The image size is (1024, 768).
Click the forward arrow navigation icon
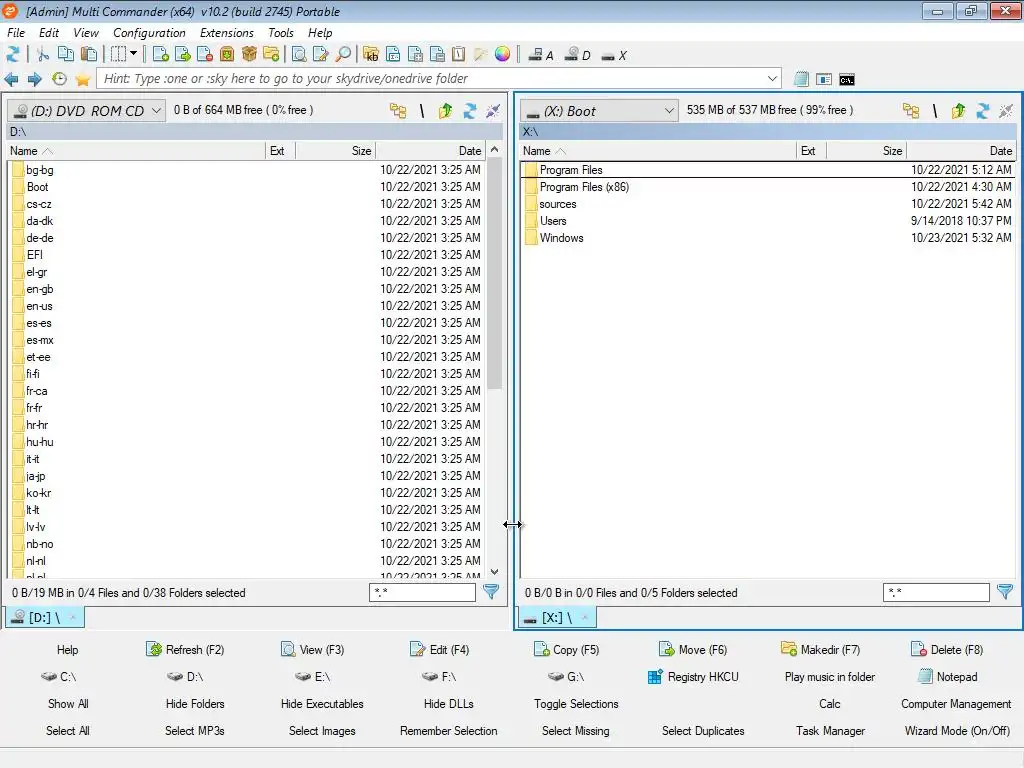click(x=35, y=79)
